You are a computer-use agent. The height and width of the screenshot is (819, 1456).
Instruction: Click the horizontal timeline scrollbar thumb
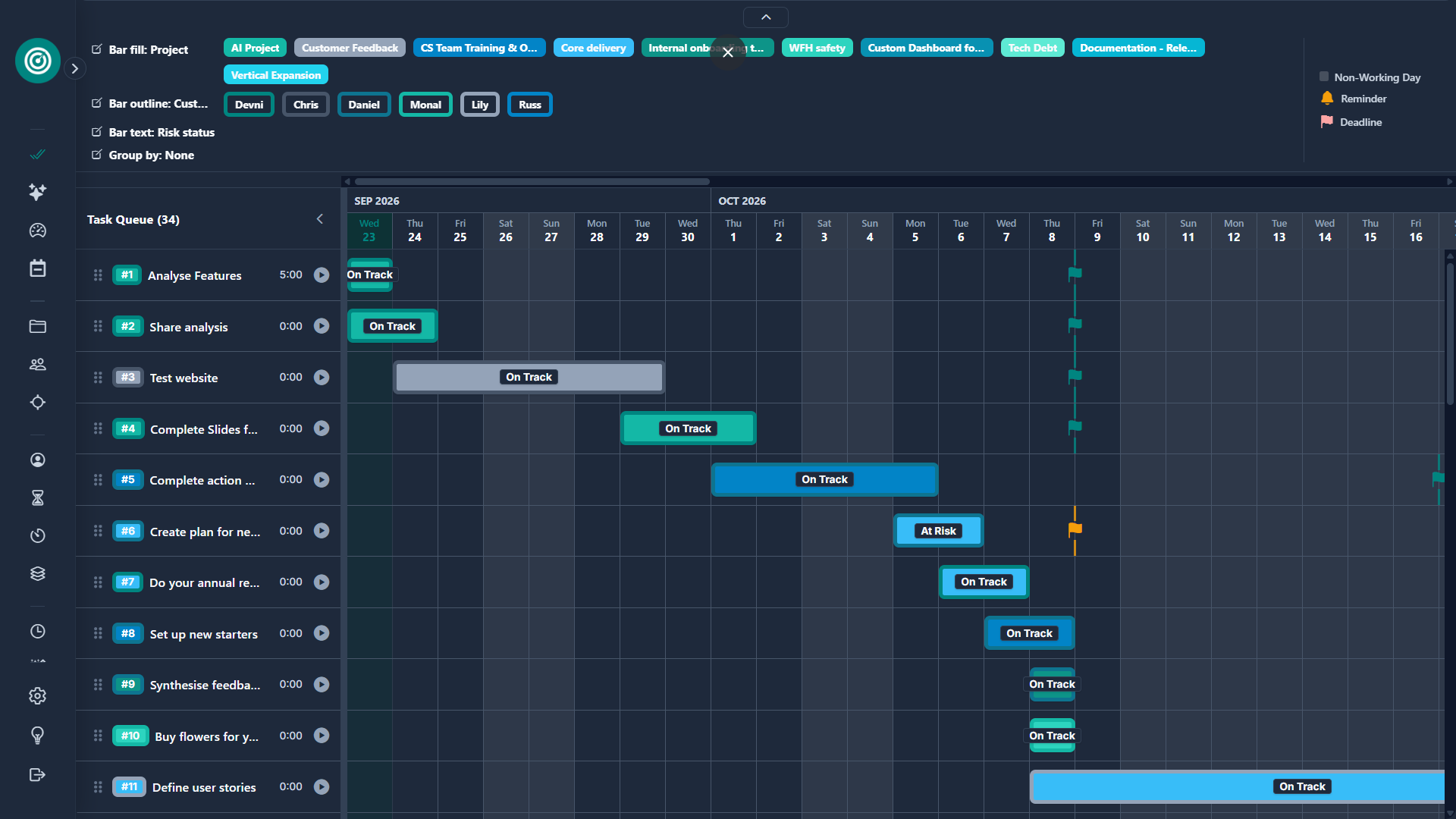[532, 181]
